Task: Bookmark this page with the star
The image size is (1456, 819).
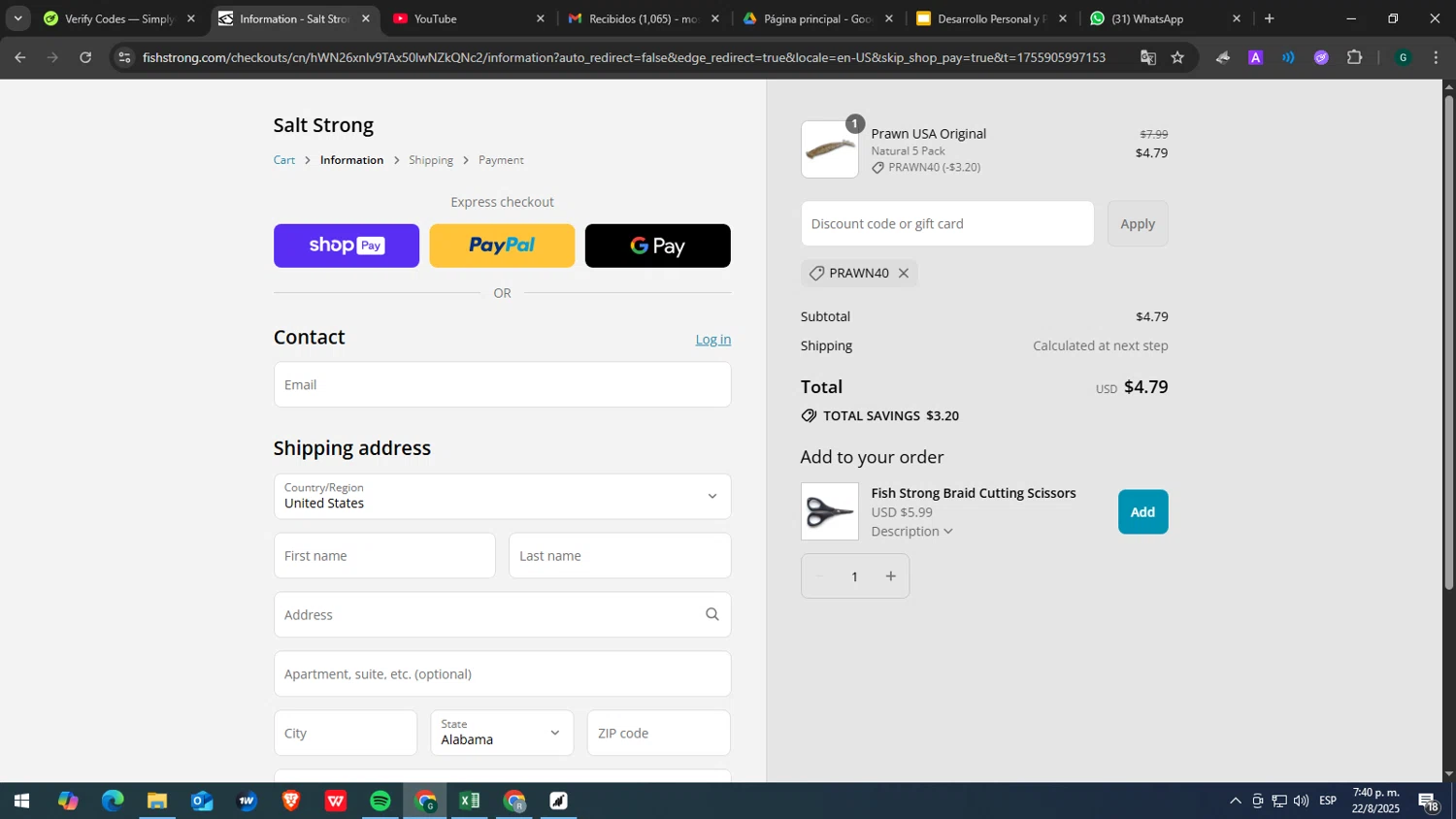Action: pos(1177,58)
